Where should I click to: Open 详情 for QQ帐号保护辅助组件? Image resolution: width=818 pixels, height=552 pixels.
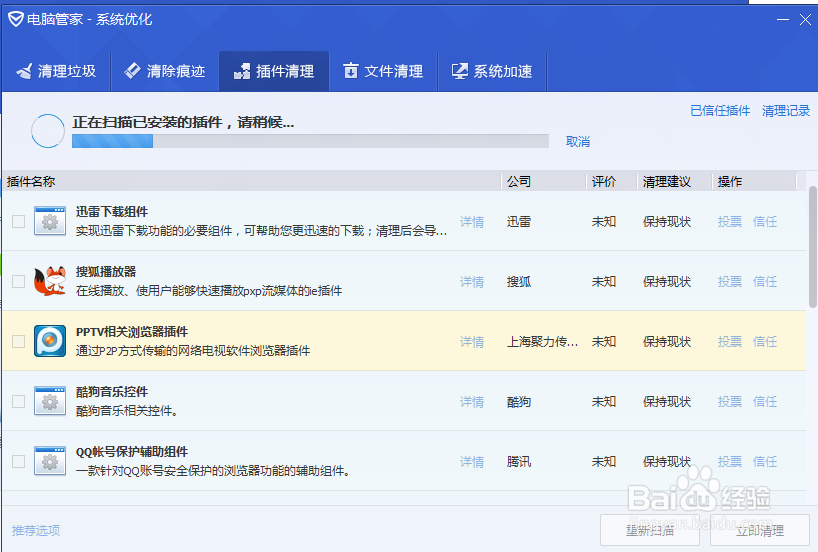tap(472, 462)
